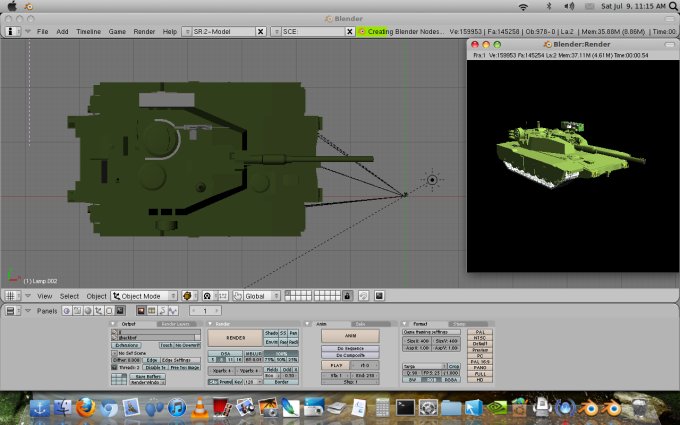Launch Firefox from the dock
680x425 pixels.
click(87, 408)
